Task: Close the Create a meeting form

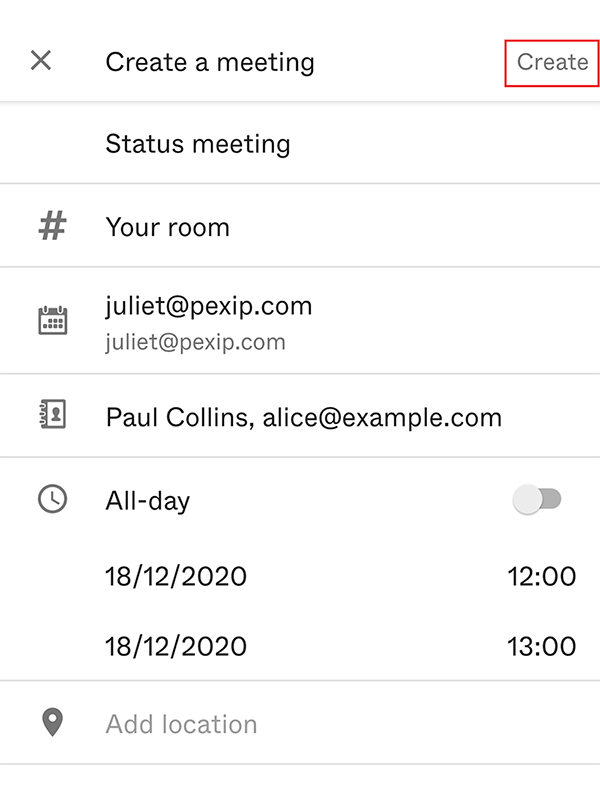Action: click(40, 61)
